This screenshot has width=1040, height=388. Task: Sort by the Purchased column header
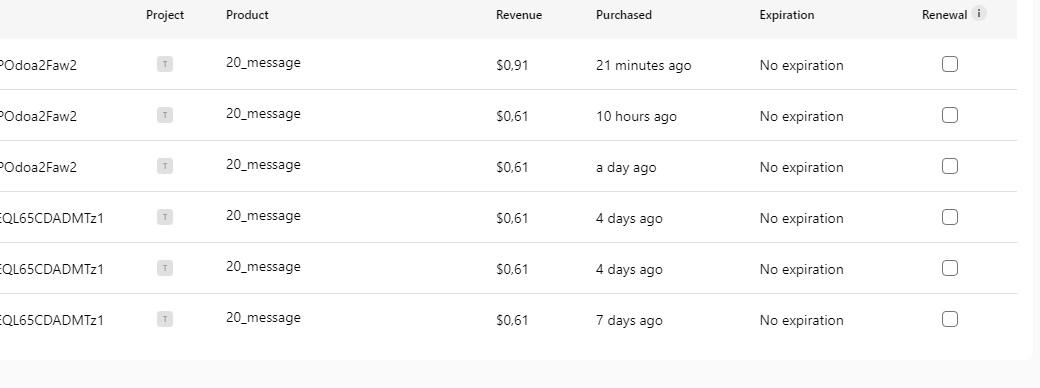pos(623,15)
